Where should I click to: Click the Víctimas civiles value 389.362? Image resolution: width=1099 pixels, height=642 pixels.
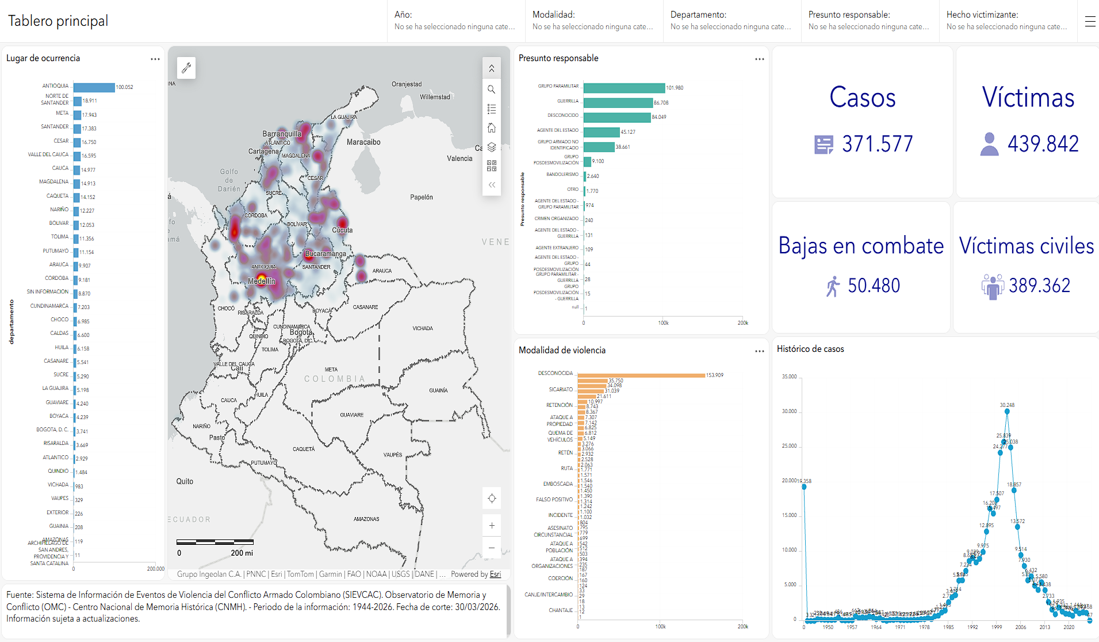1039,286
